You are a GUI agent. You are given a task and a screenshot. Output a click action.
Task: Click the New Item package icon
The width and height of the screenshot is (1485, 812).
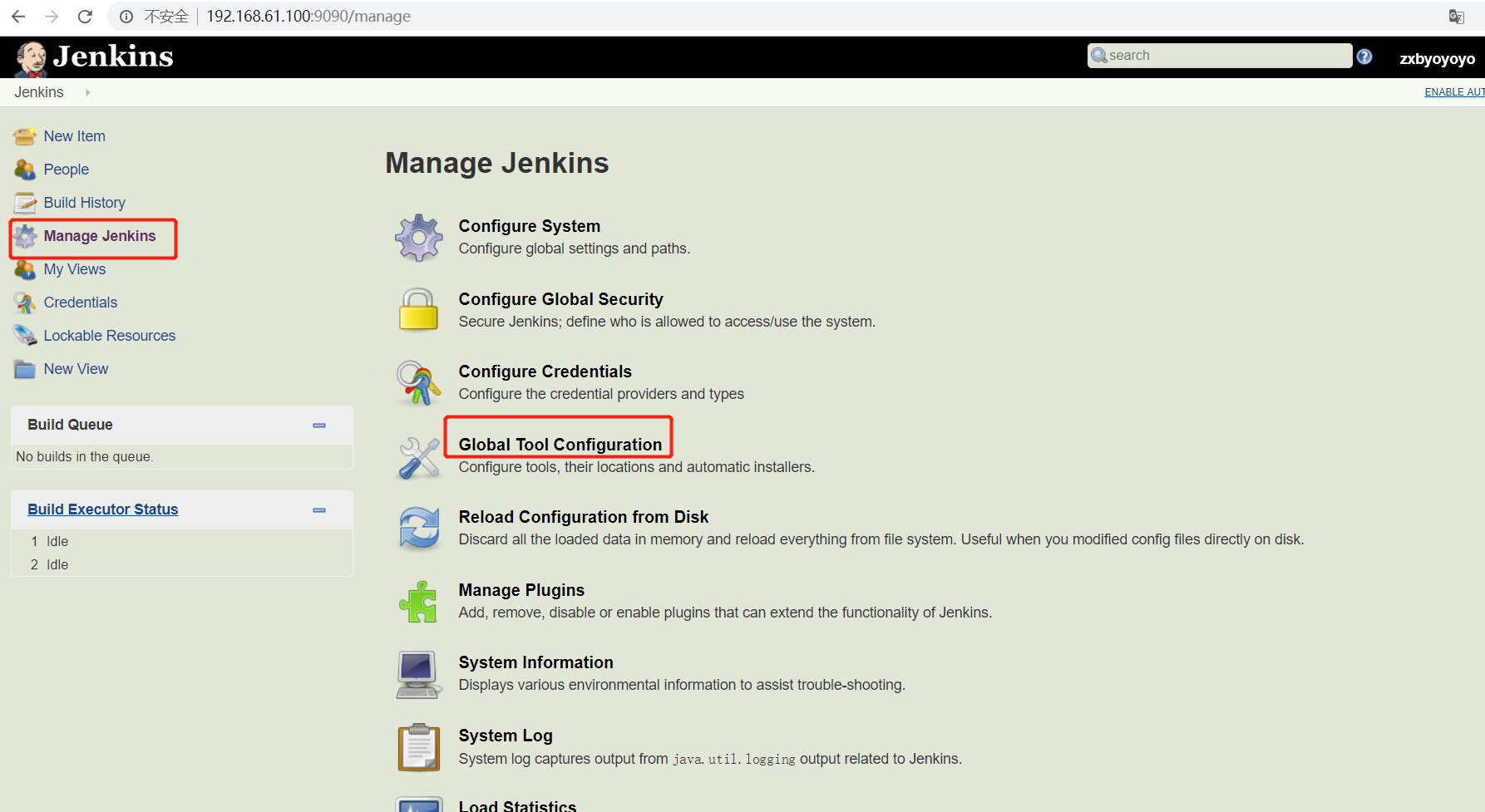(x=25, y=136)
